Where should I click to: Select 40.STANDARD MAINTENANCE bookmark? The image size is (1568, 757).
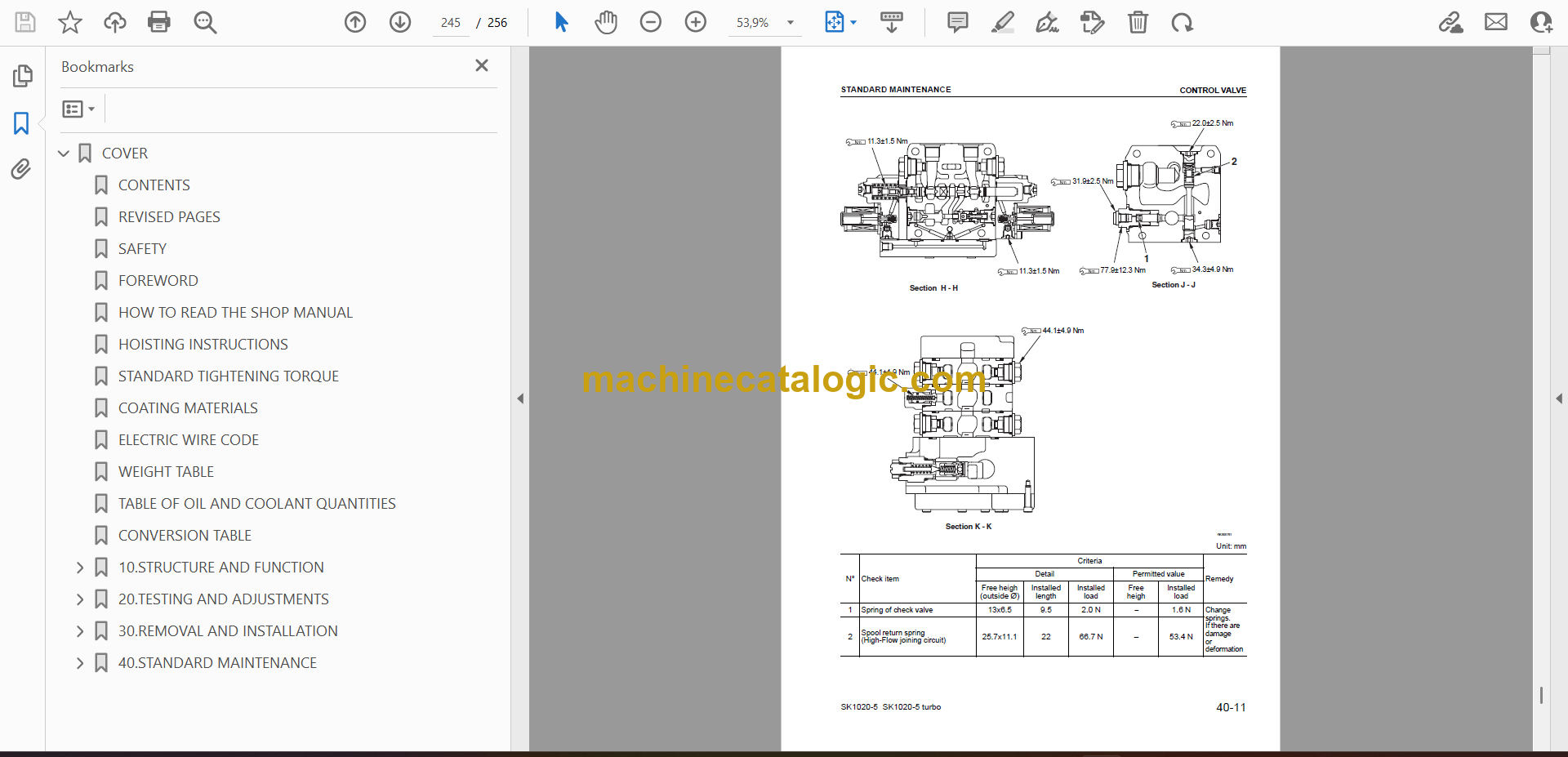click(x=217, y=663)
